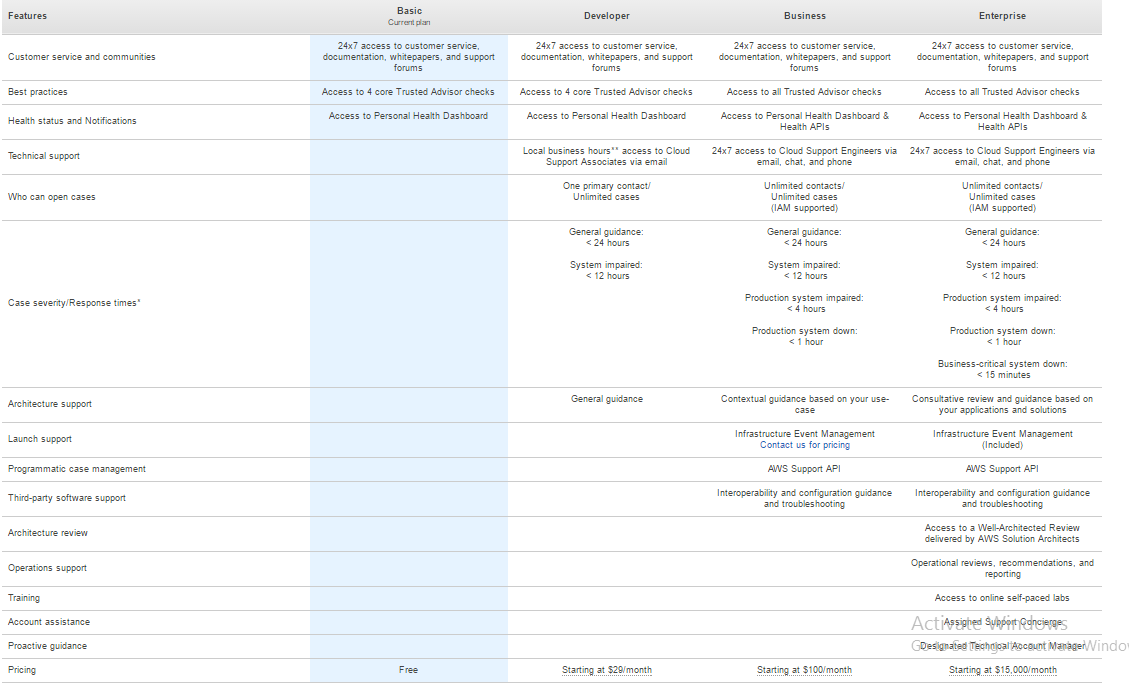Viewport: 1129px width, 687px height.
Task: Click the 'Free' pricing cell for Basic
Action: [408, 670]
